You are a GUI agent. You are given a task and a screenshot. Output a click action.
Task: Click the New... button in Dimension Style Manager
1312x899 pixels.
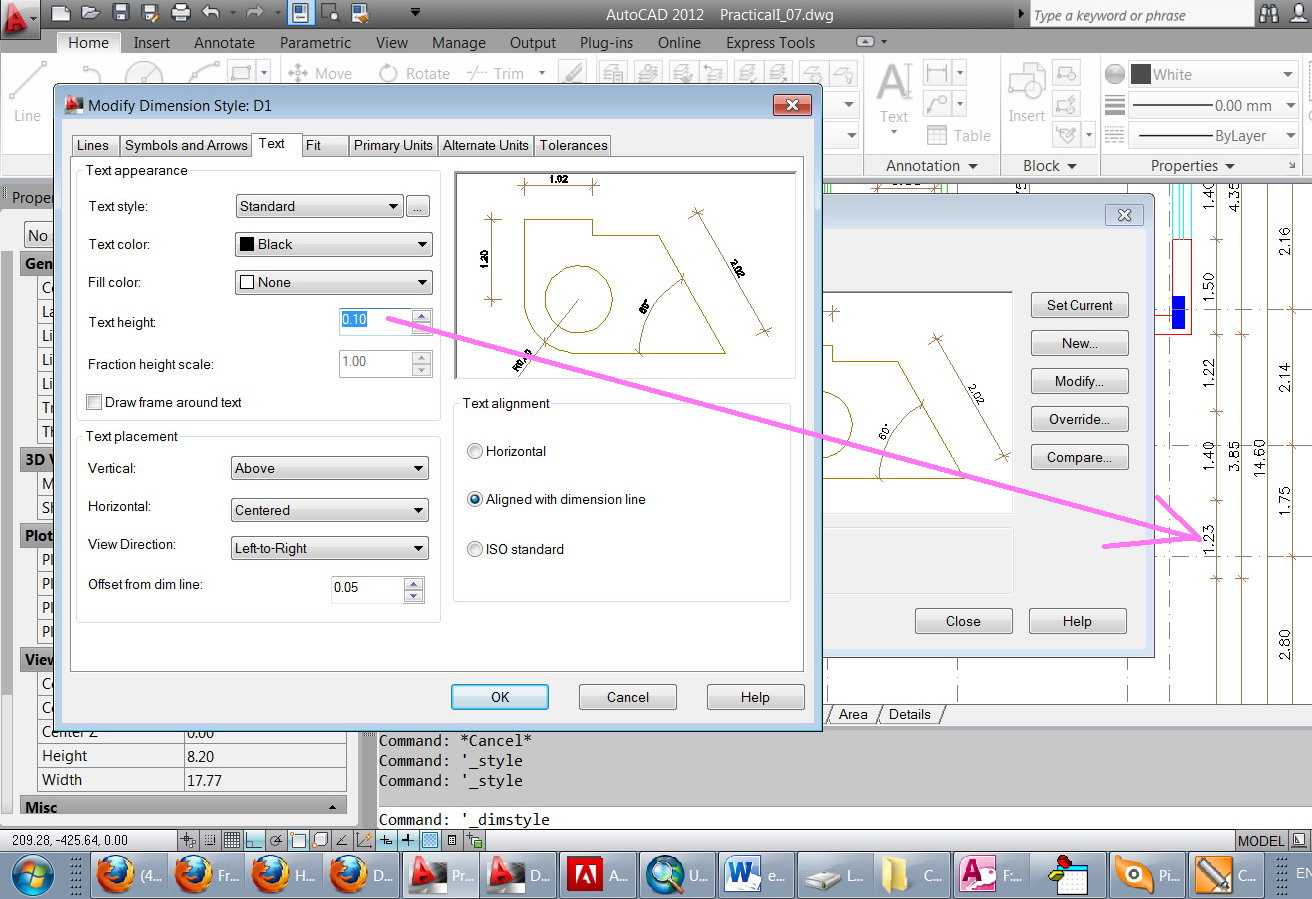click(1080, 343)
